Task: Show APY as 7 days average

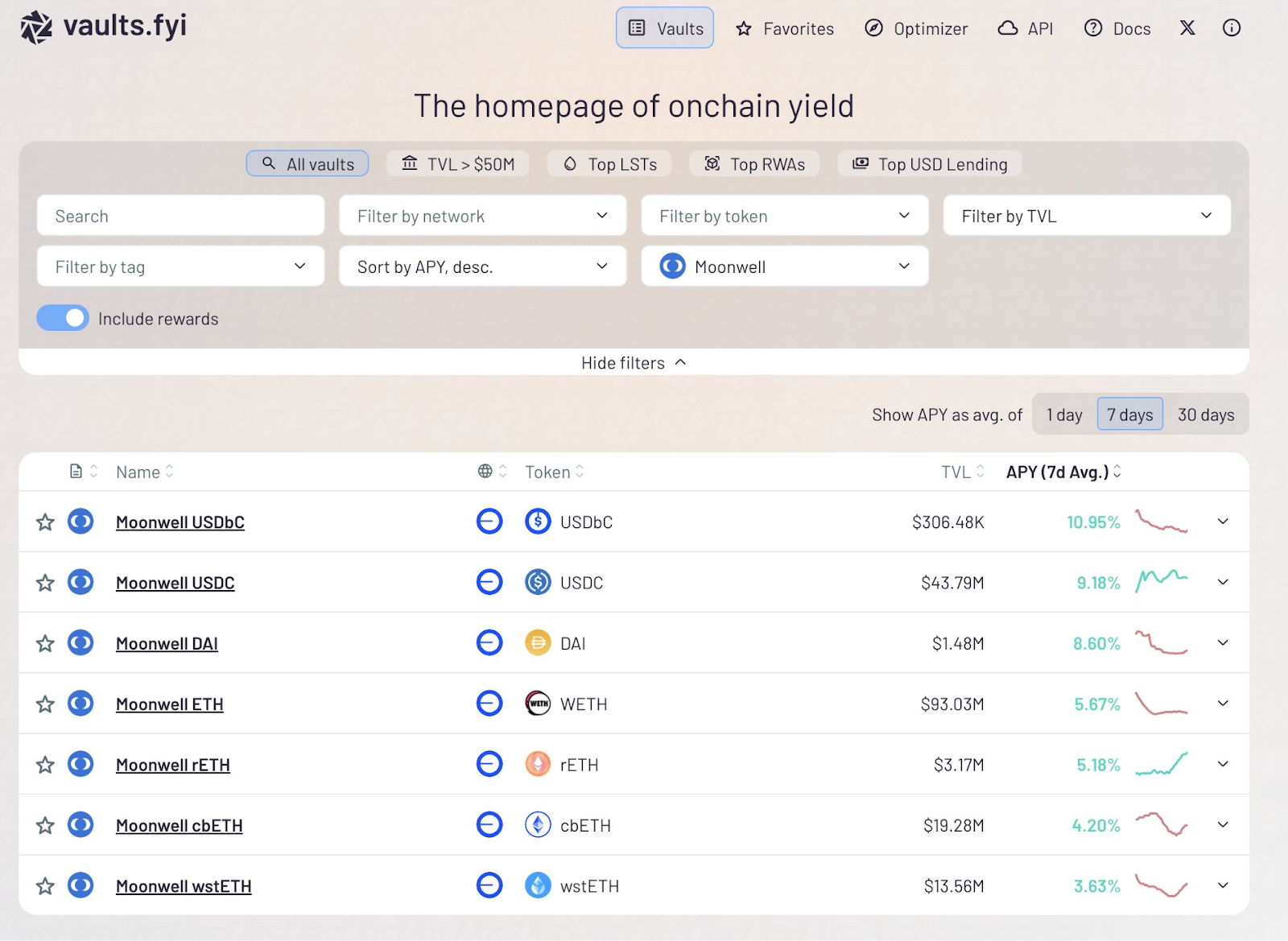Action: (1130, 415)
